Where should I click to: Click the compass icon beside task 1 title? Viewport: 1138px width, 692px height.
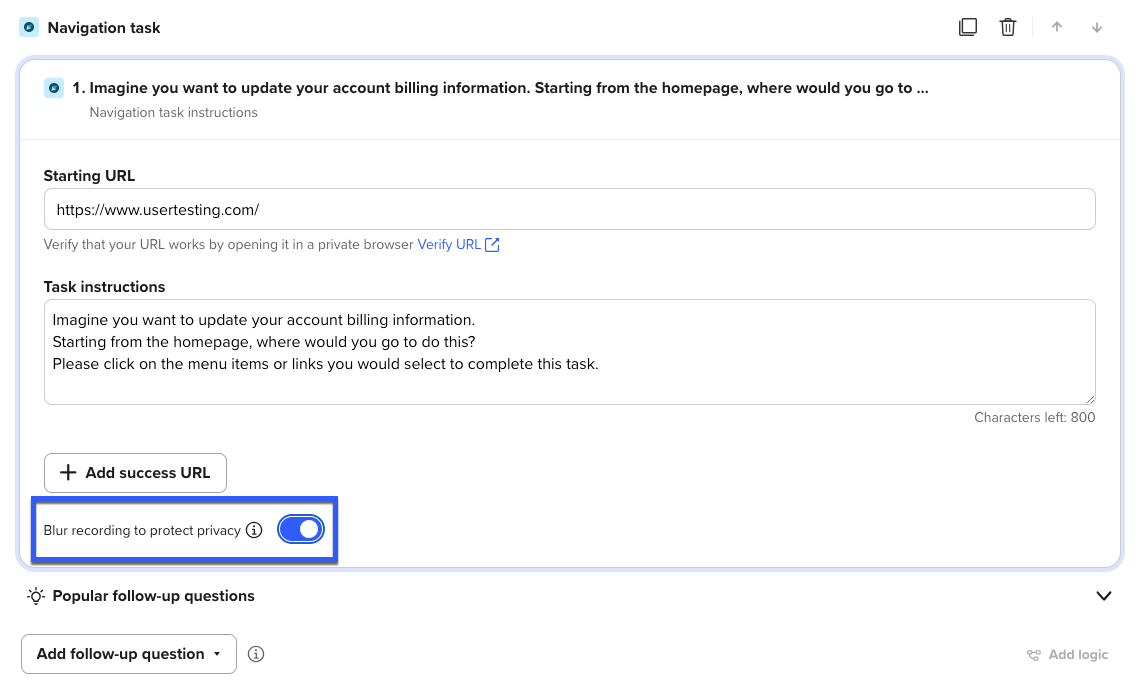(54, 88)
